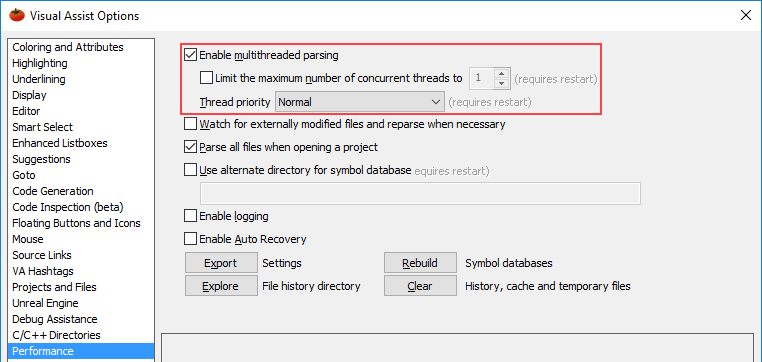Viewport: 762px width, 362px height.
Task: Click Rebuild symbol databases button
Action: (420, 263)
